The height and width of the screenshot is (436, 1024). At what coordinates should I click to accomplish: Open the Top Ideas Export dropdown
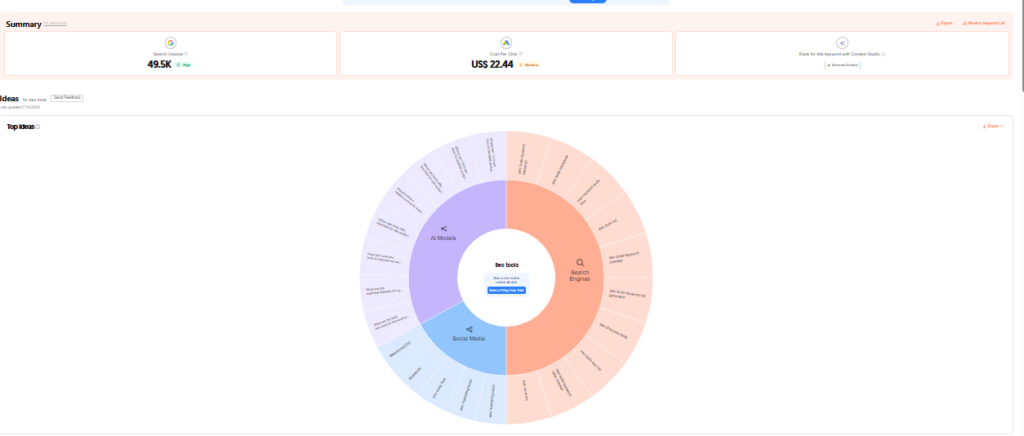pos(993,126)
